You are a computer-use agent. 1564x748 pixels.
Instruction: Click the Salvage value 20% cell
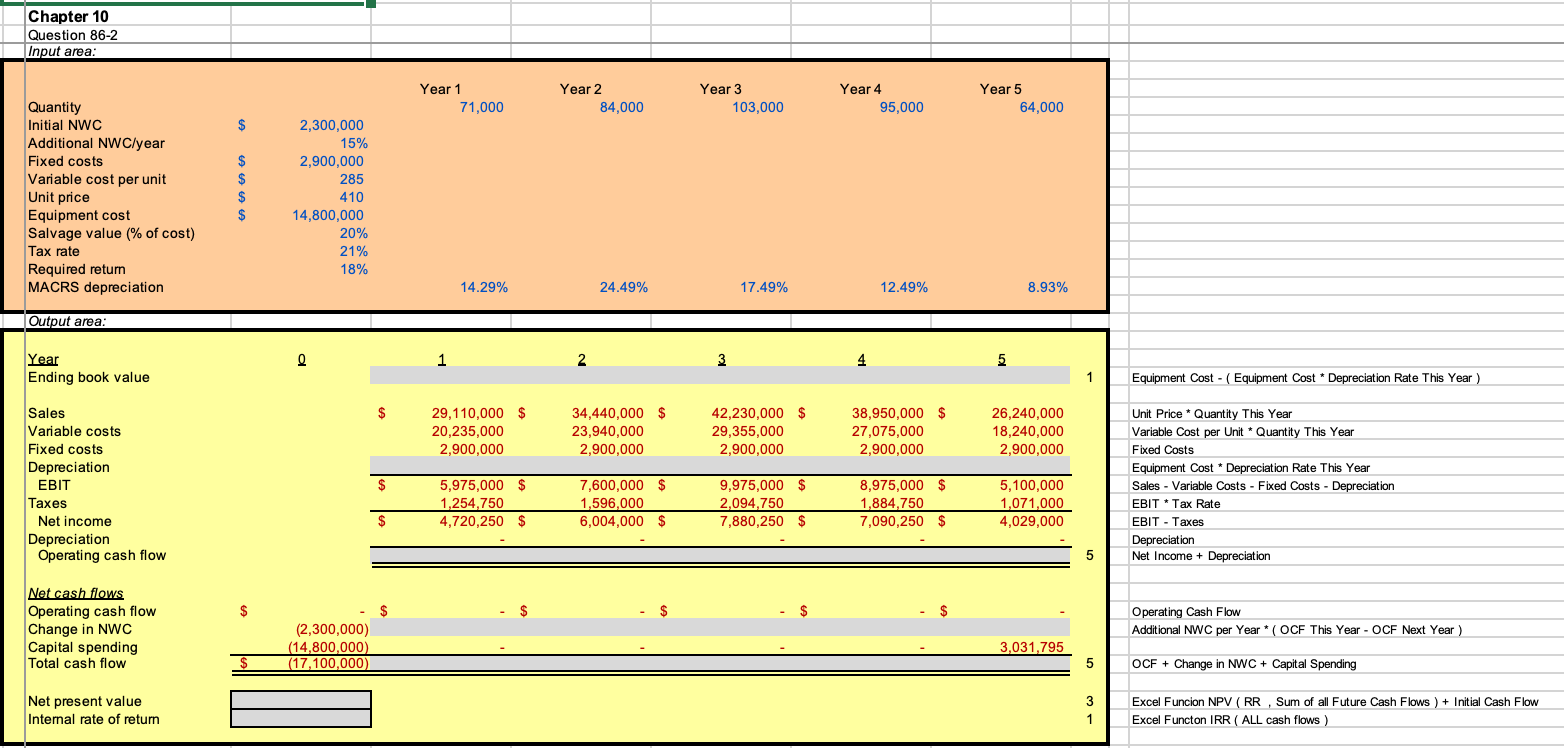click(355, 233)
